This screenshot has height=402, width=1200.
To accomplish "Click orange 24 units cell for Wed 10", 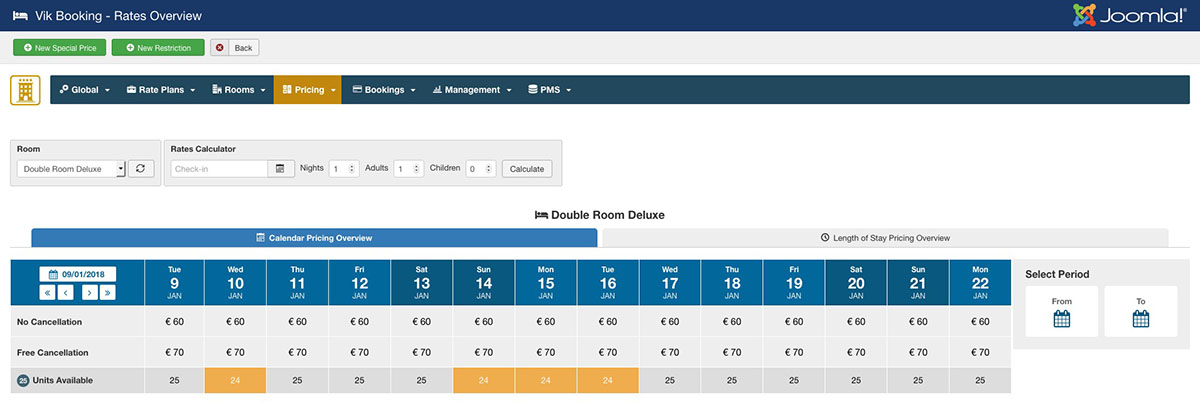I will [236, 381].
